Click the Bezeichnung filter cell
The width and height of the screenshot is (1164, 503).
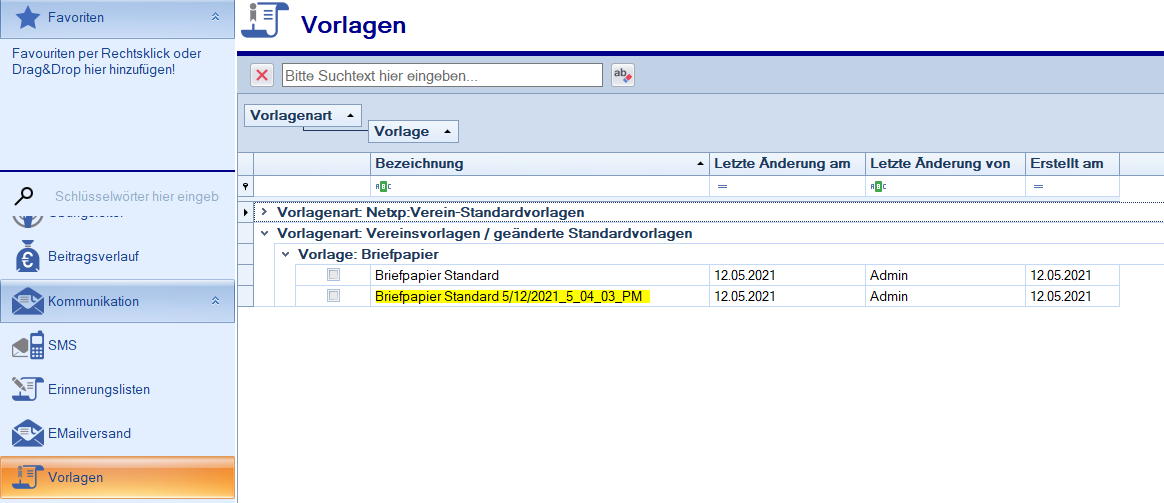[540, 187]
